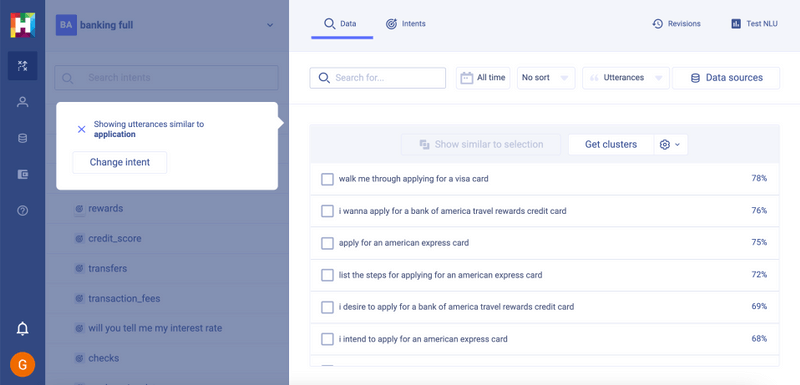Click the orange G account avatar
The width and height of the screenshot is (800, 385).
22,365
